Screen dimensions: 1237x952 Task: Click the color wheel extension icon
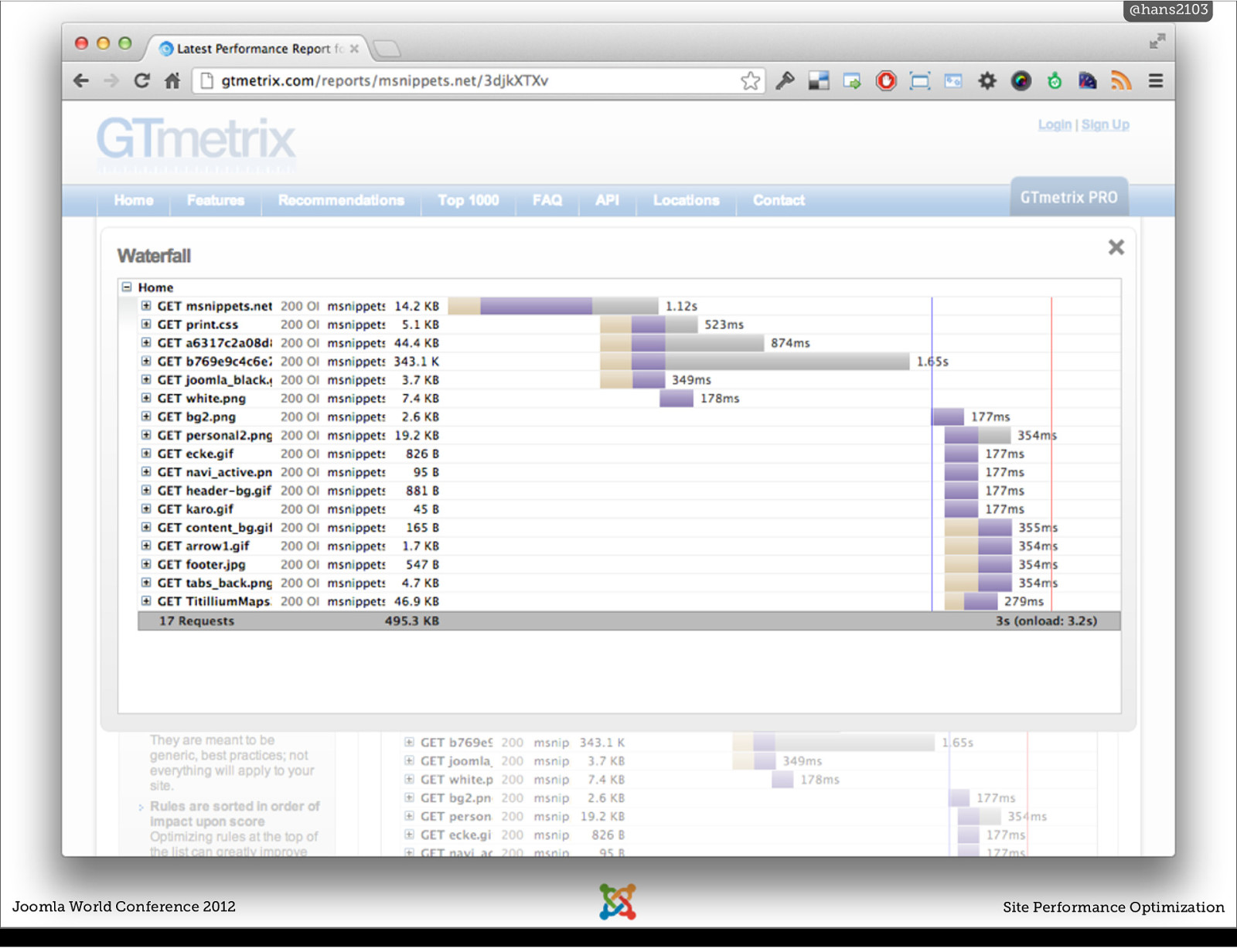click(1021, 80)
